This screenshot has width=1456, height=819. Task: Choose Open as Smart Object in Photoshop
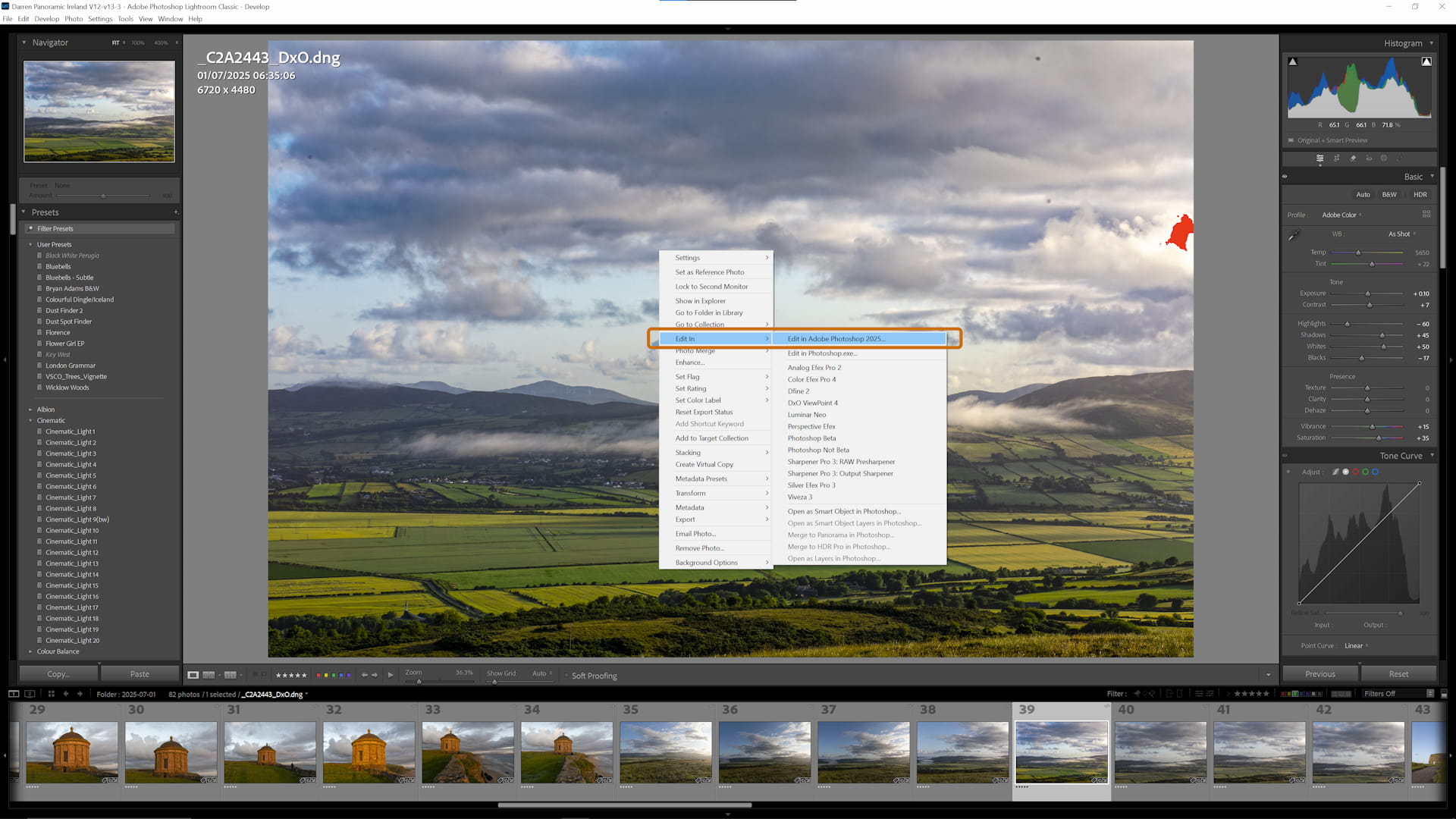click(x=844, y=512)
